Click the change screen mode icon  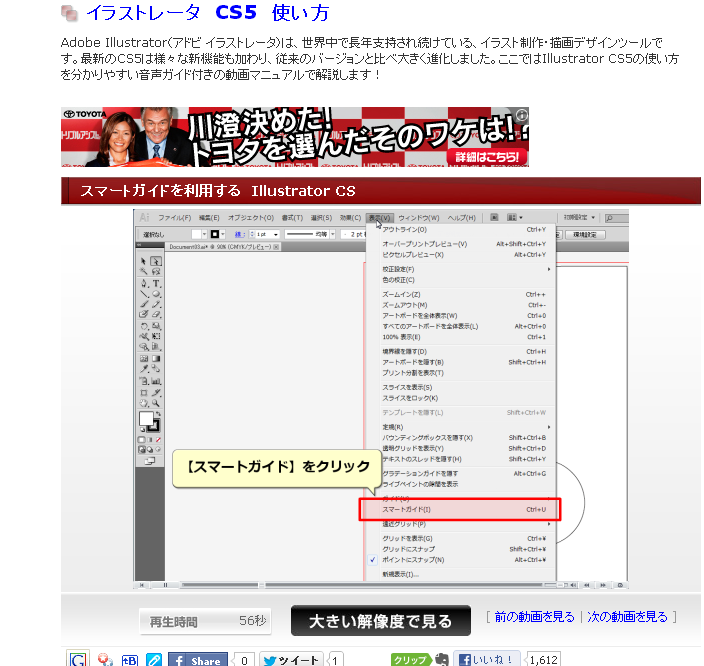pyautogui.click(x=150, y=461)
